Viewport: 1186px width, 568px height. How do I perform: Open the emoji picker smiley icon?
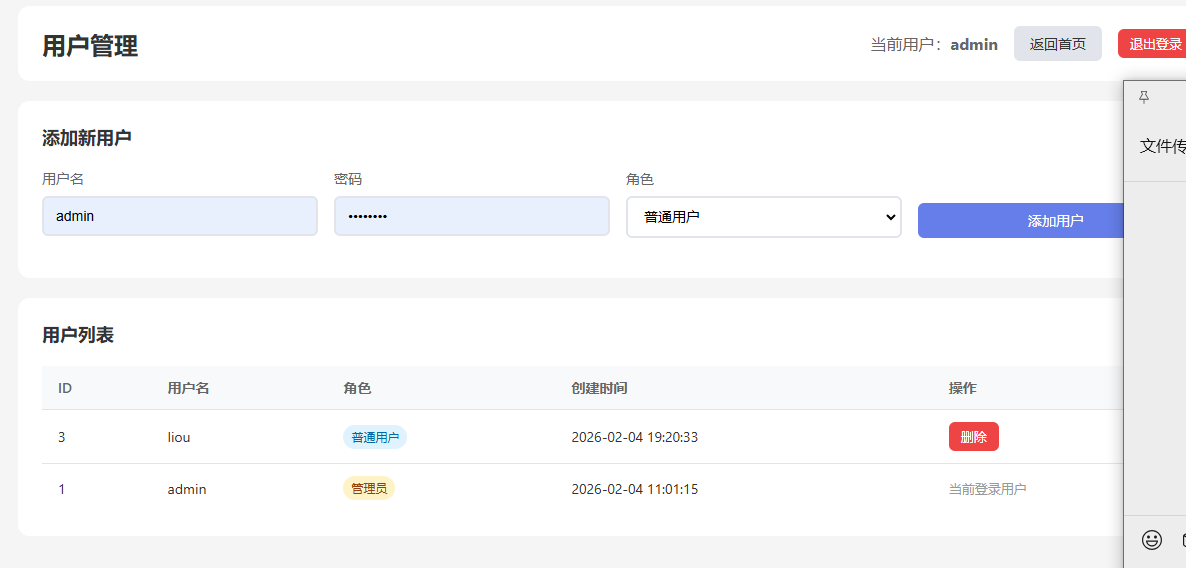coord(1152,540)
